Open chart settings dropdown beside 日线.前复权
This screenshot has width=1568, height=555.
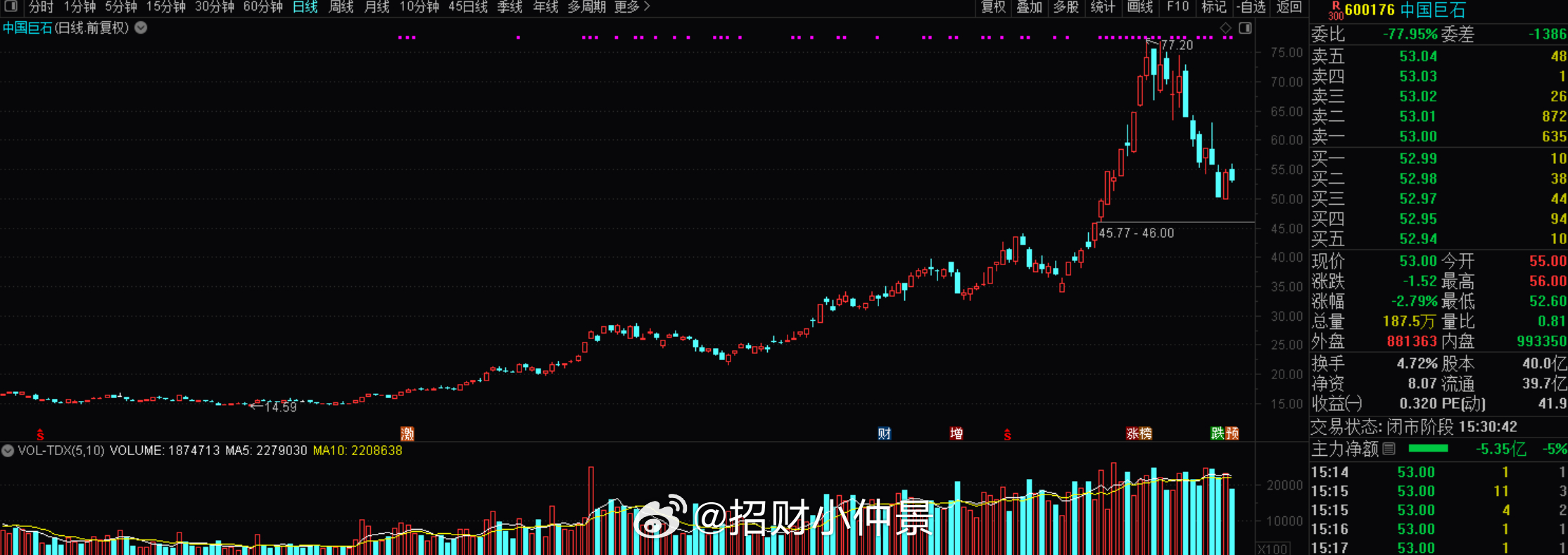[x=141, y=28]
